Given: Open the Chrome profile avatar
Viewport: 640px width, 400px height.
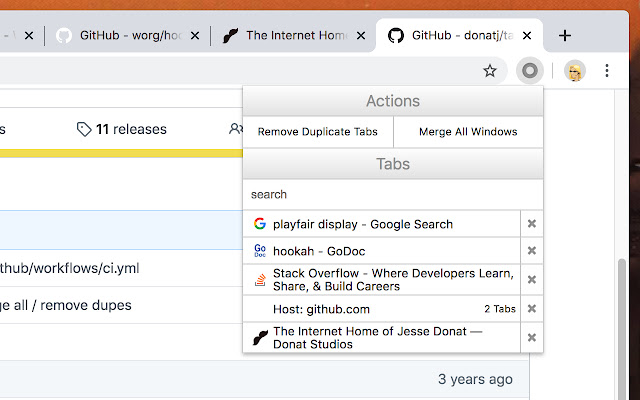Looking at the screenshot, I should point(574,71).
